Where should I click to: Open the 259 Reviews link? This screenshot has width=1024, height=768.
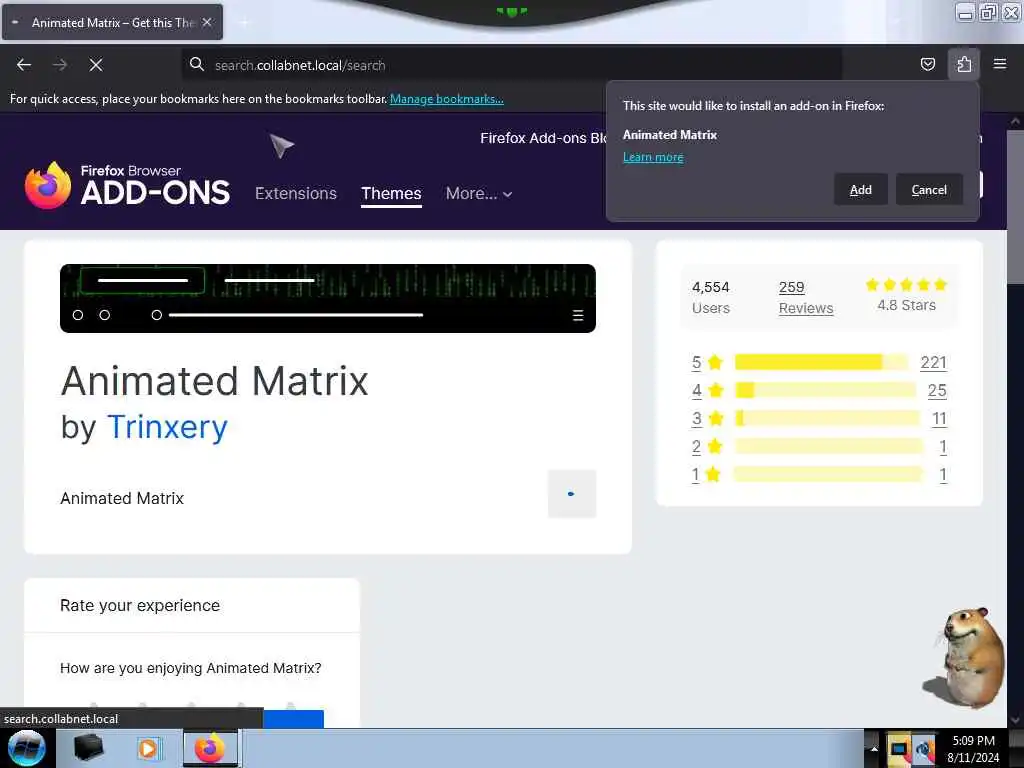(806, 297)
